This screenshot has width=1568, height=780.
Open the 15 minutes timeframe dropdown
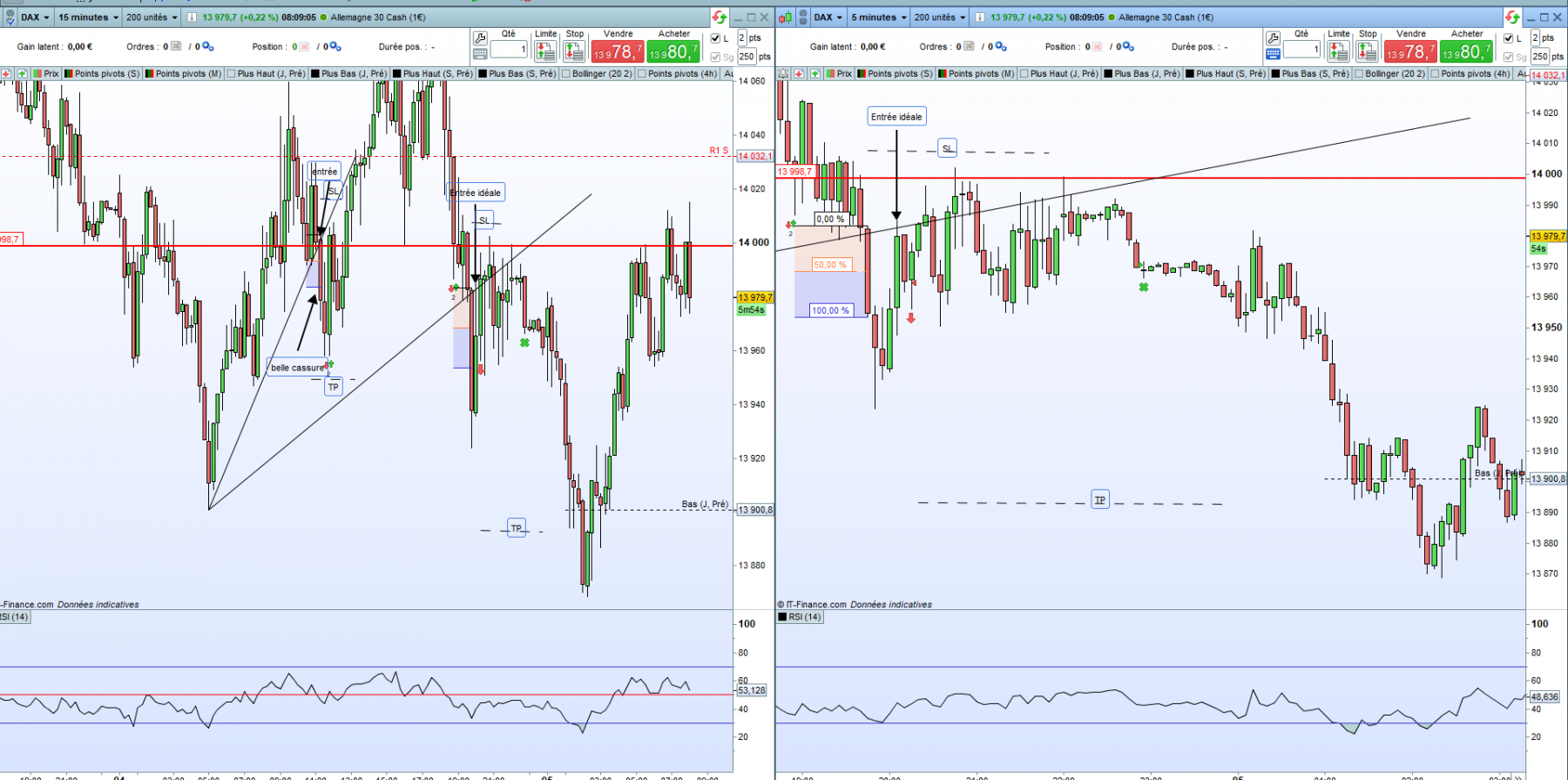click(x=88, y=17)
